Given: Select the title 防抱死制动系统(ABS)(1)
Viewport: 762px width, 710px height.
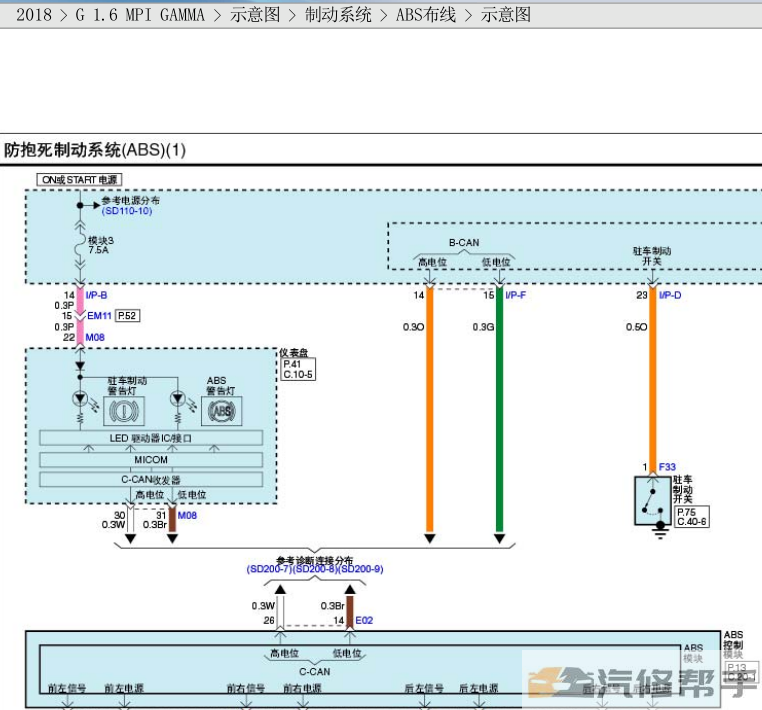Looking at the screenshot, I should (x=95, y=150).
